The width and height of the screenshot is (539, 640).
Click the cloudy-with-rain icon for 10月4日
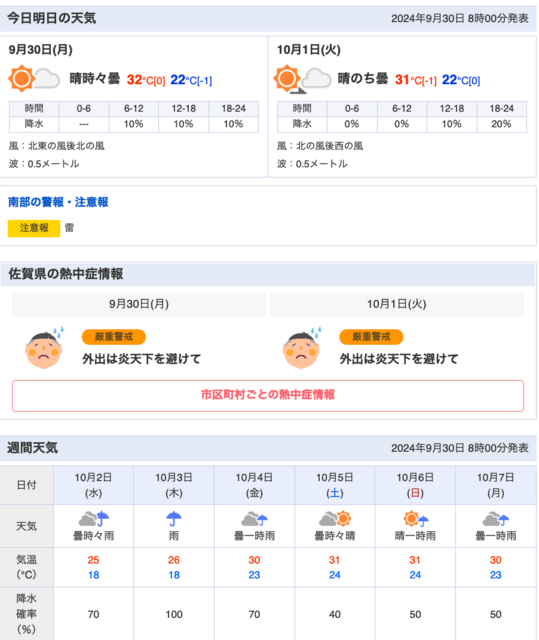254,519
